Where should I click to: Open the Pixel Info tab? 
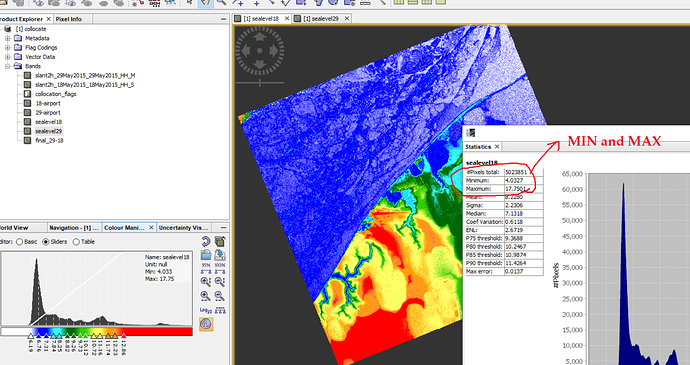click(69, 19)
